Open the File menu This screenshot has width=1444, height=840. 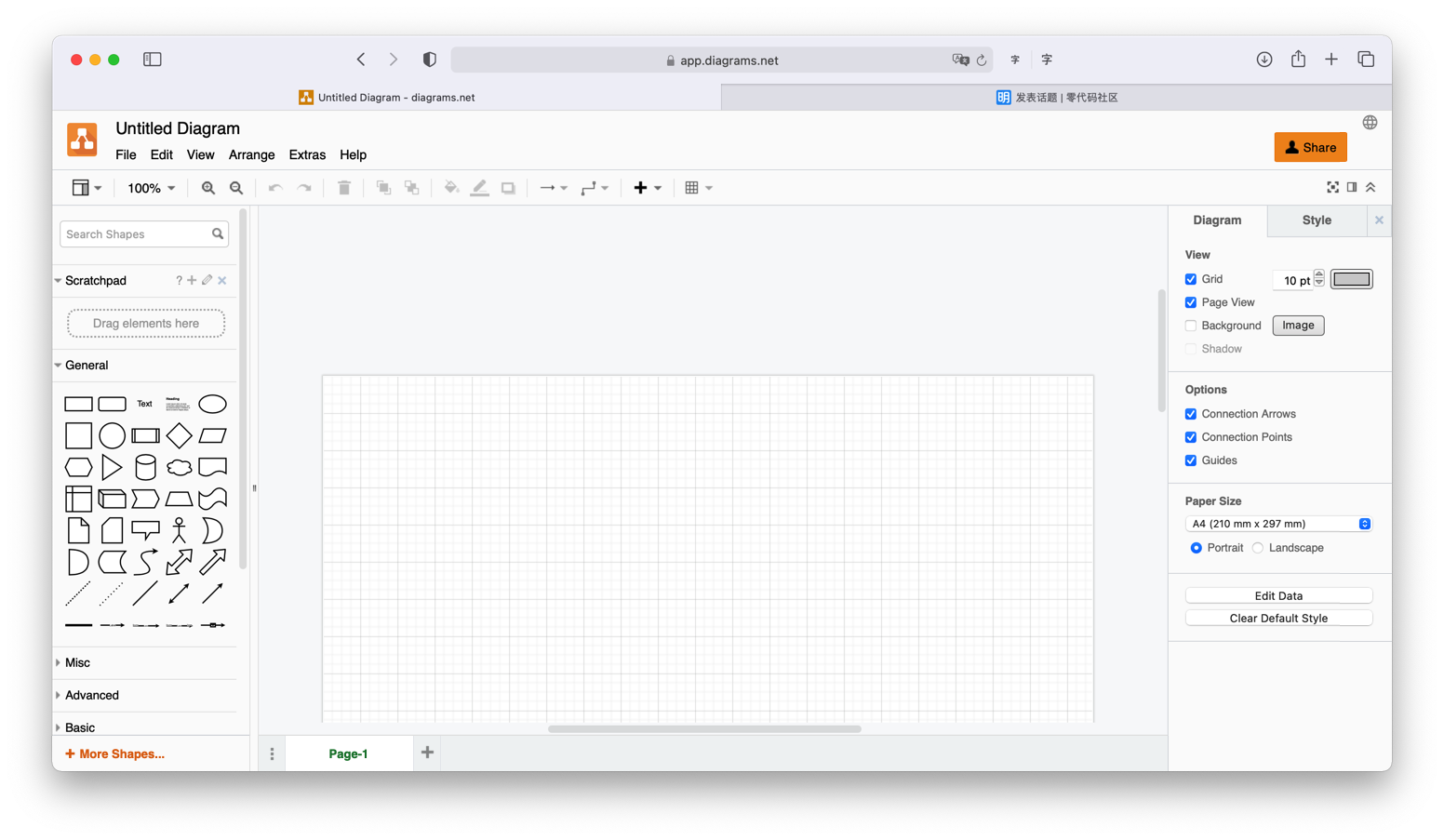tap(126, 155)
